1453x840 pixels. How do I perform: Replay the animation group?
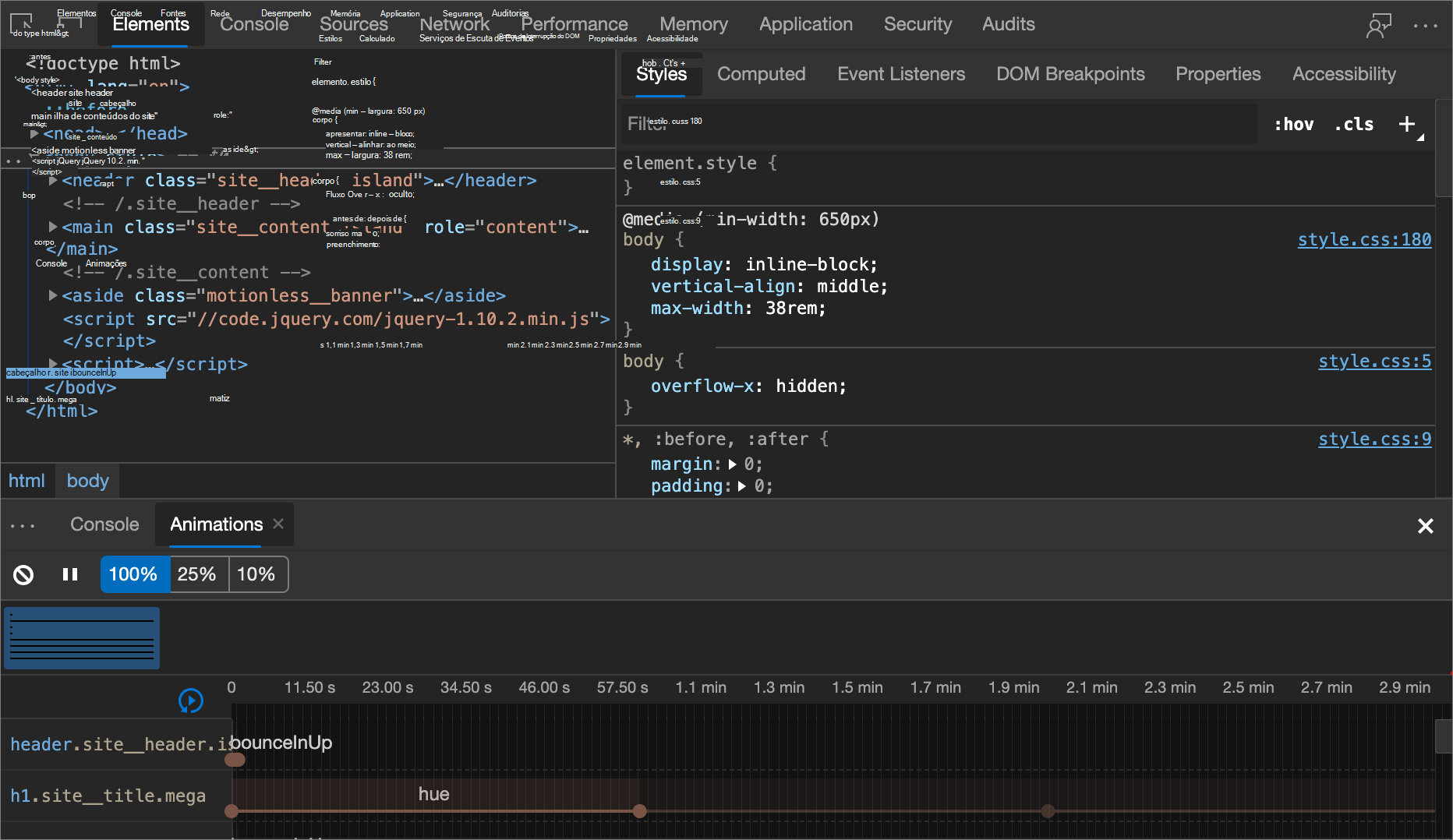coord(191,701)
